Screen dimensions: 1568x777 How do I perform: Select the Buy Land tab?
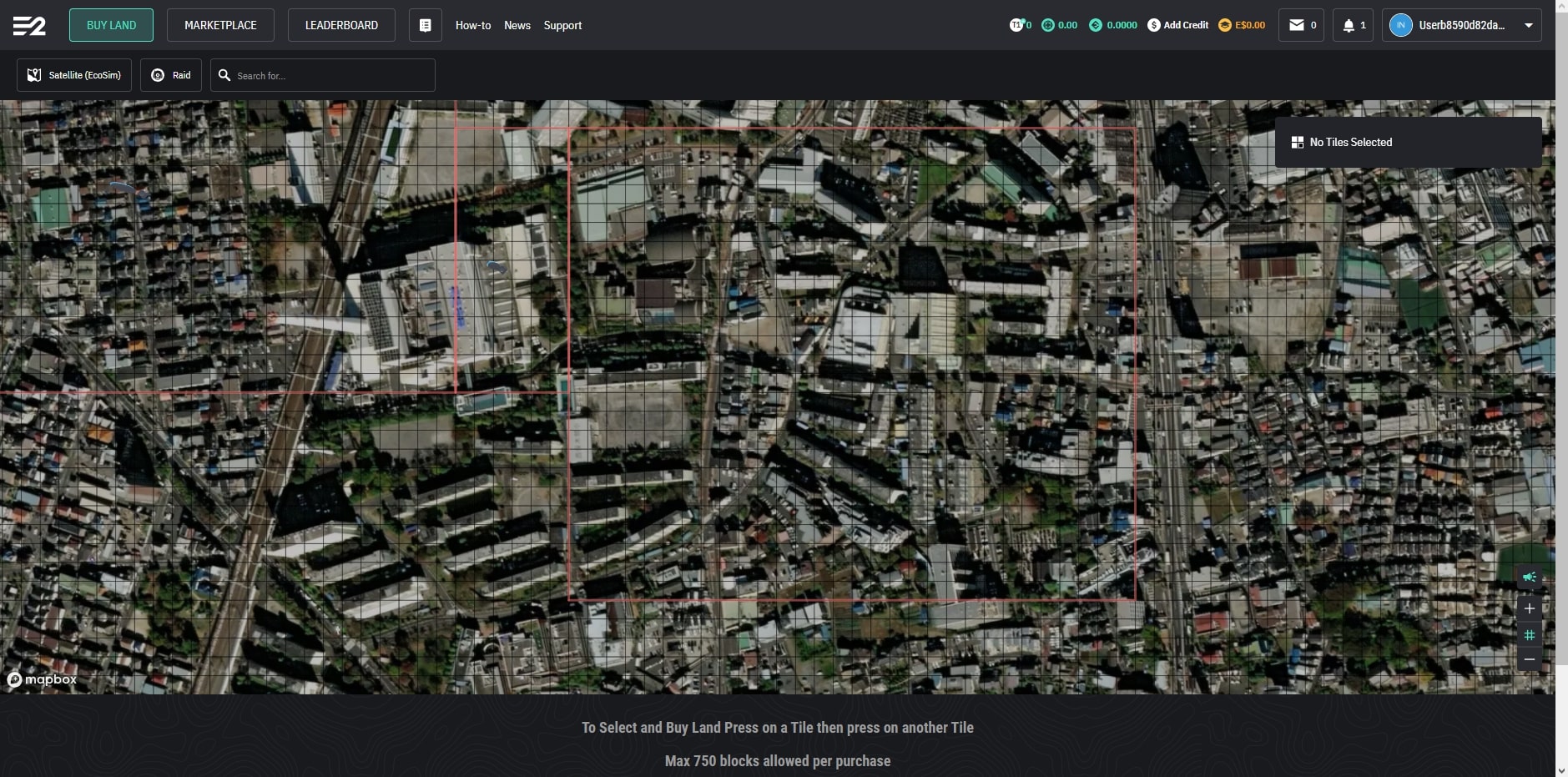pyautogui.click(x=111, y=25)
